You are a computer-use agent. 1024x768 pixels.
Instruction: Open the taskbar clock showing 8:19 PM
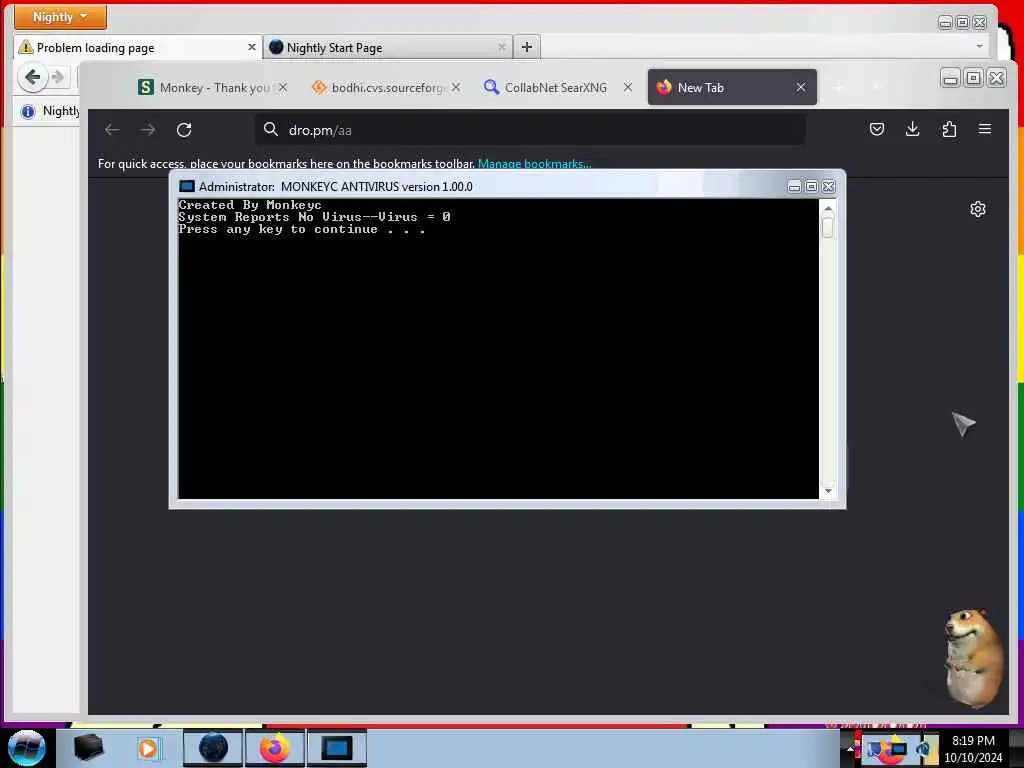pos(973,749)
